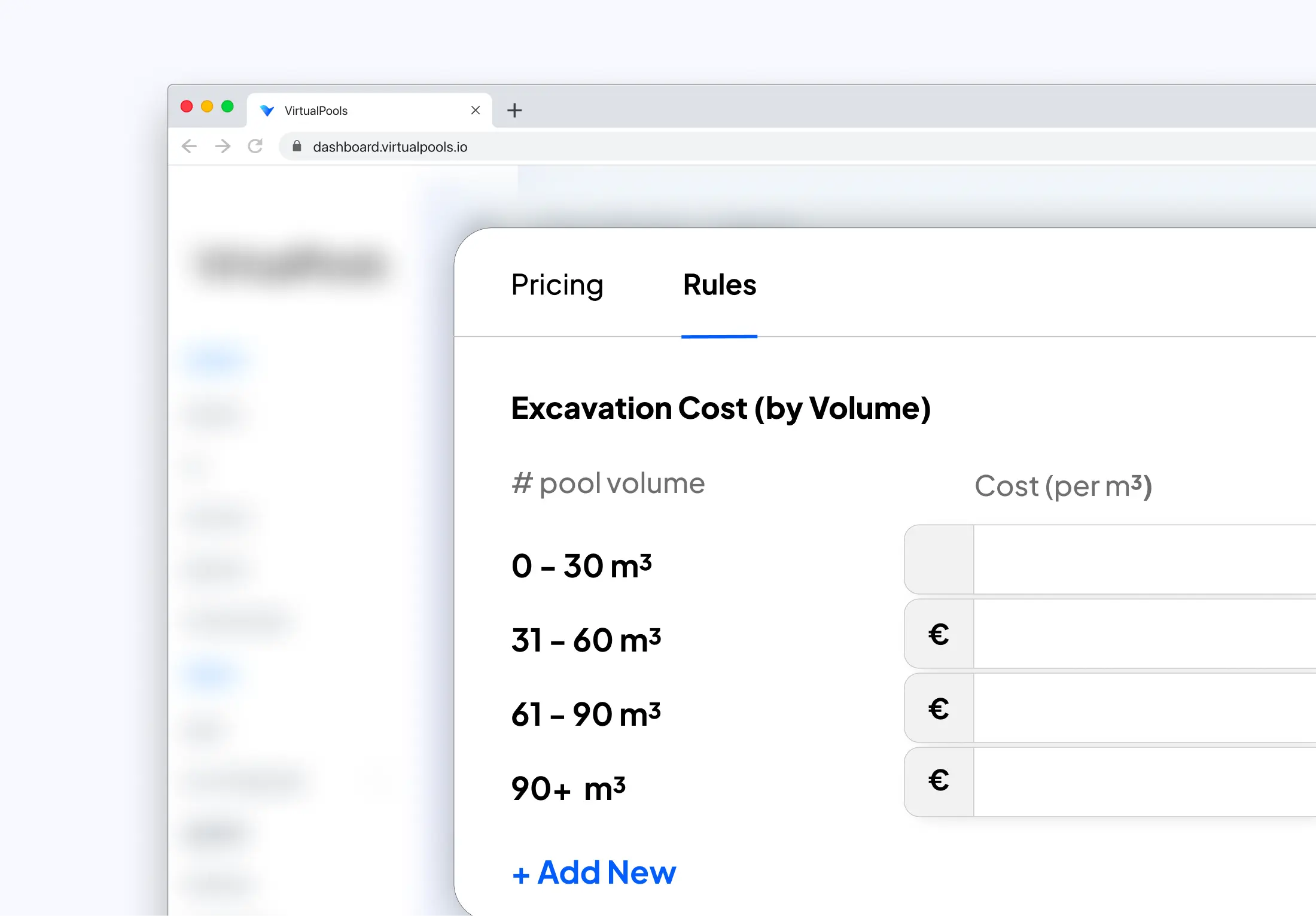Open a new tab with plus icon
Image resolution: width=1316 pixels, height=916 pixels.
514,110
